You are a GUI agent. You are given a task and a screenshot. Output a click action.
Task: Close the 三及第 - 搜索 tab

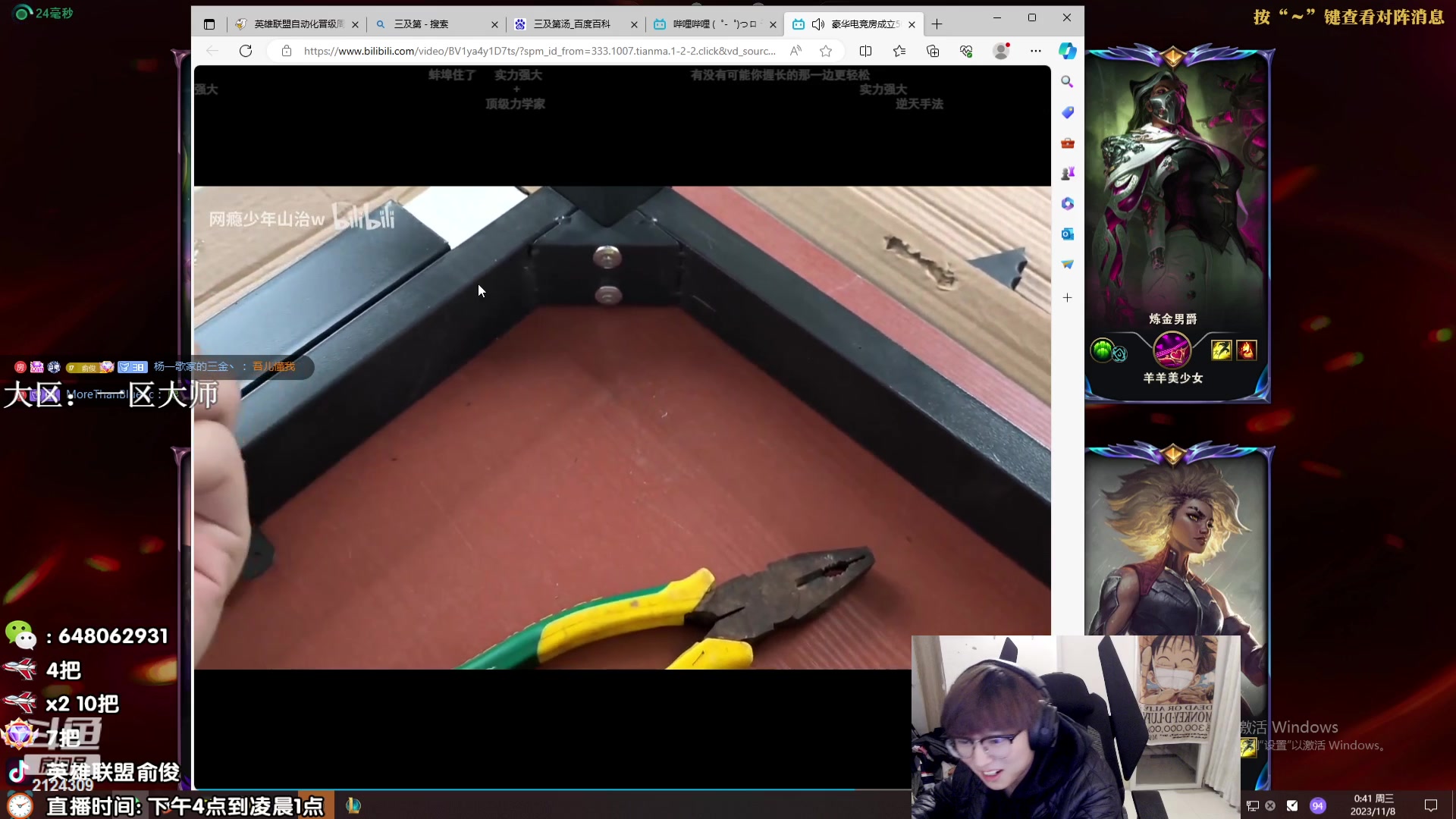(x=494, y=24)
